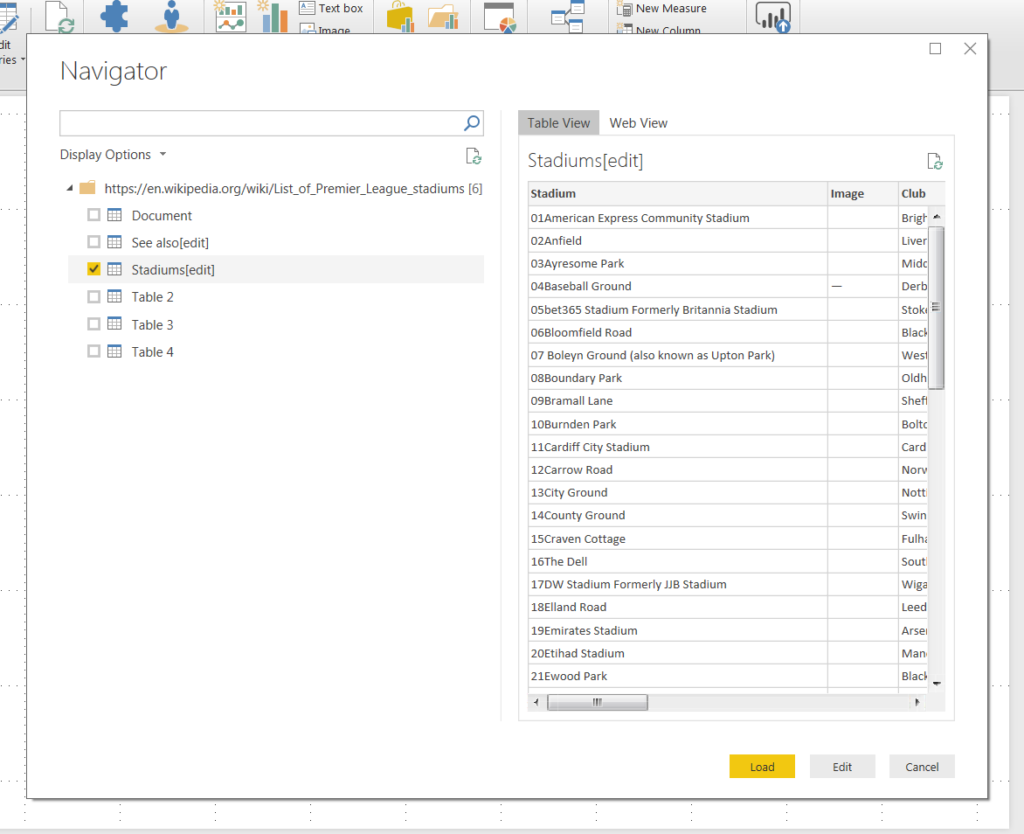This screenshot has height=834, width=1024.
Task: Click the table icon beside Table 4
Action: pyautogui.click(x=114, y=351)
